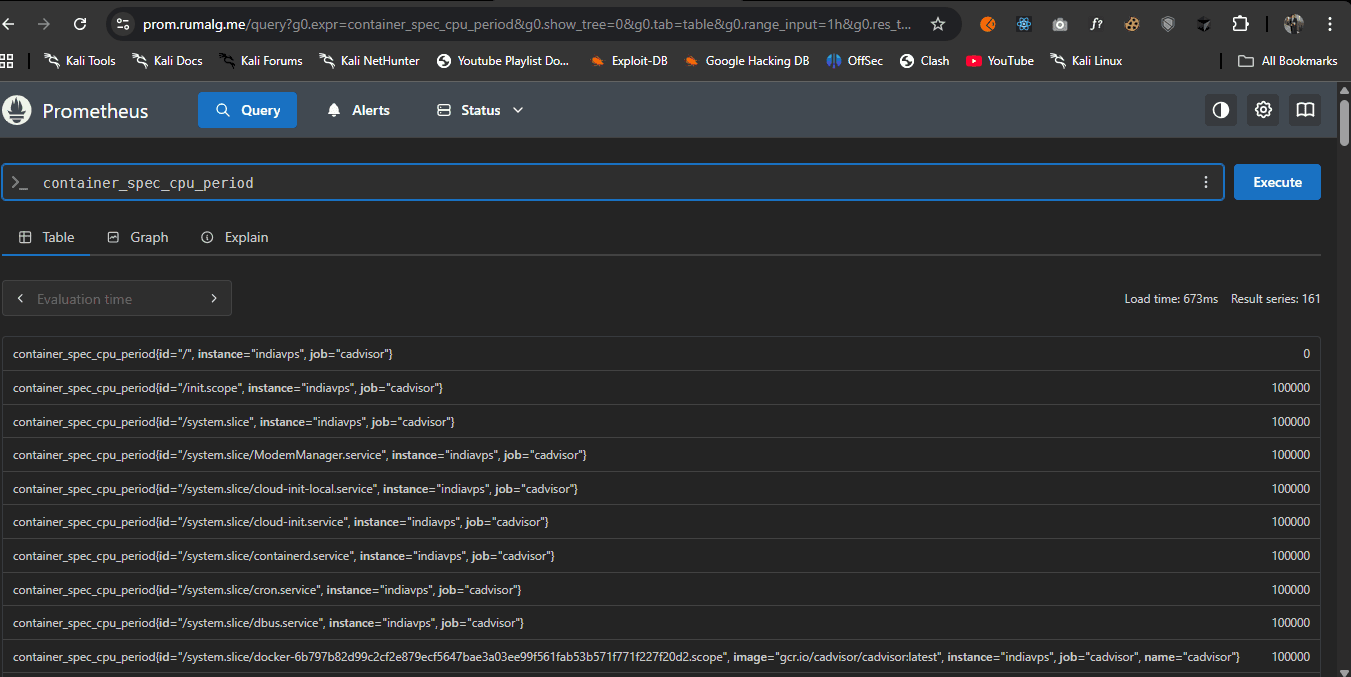This screenshot has width=1351, height=677.
Task: Open the Exploit-DB bookmark
Action: [x=628, y=60]
